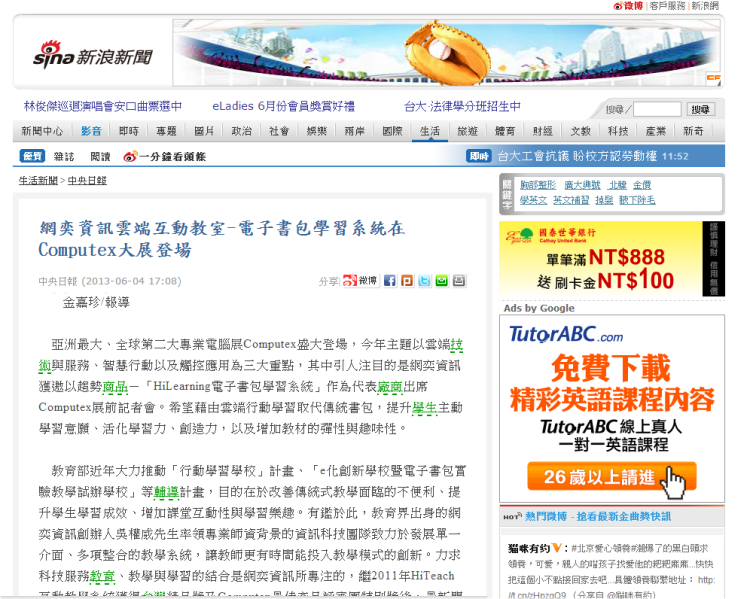Print the article using printer icon

point(459,280)
